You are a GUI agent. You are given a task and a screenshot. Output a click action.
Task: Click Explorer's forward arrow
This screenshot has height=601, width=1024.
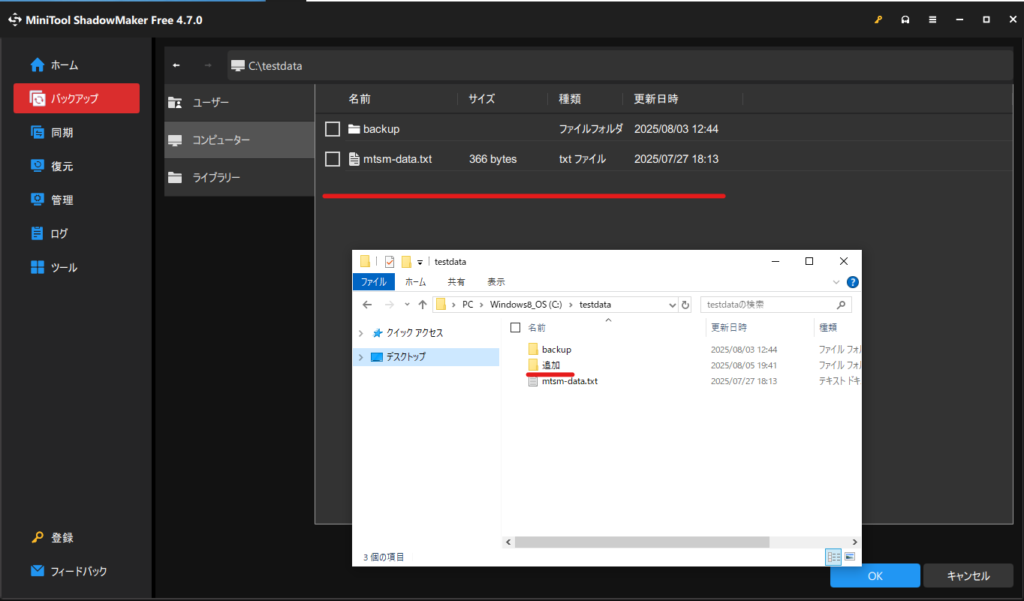(389, 304)
